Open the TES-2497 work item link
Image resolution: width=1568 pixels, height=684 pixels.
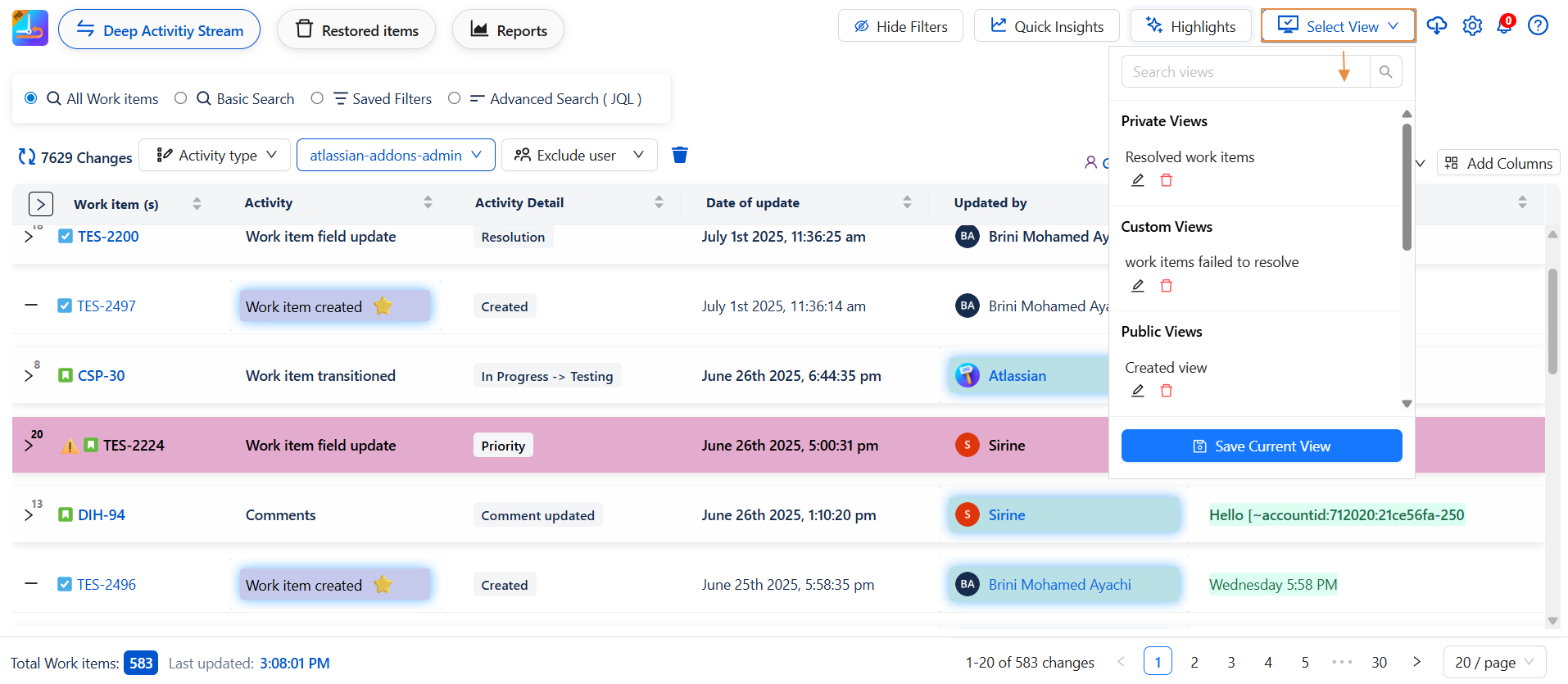[106, 306]
